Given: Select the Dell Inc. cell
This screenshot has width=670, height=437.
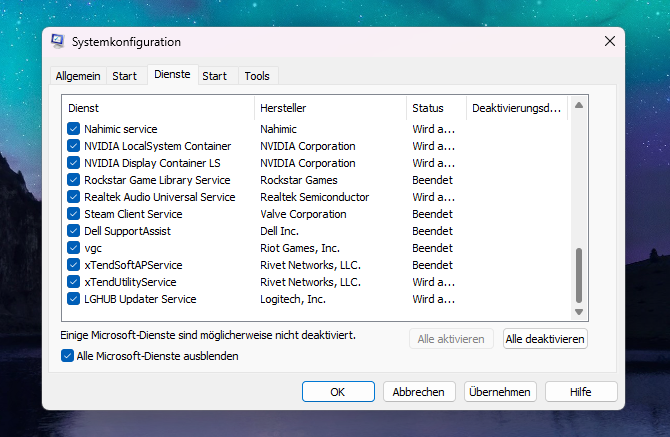Looking at the screenshot, I should point(279,231).
